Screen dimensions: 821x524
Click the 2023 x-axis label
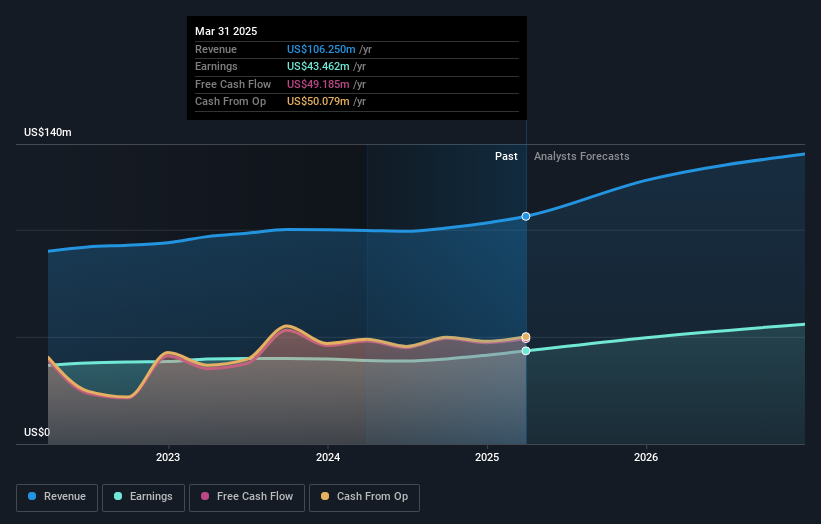click(x=168, y=457)
